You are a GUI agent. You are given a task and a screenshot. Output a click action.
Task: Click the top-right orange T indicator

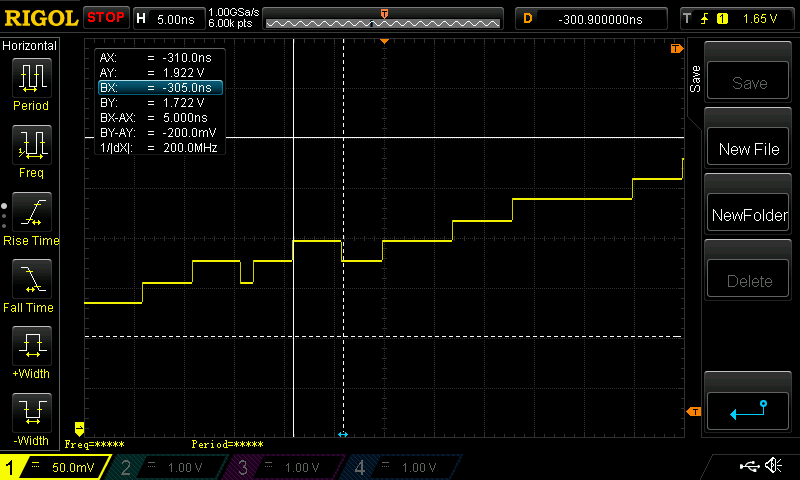pos(677,48)
